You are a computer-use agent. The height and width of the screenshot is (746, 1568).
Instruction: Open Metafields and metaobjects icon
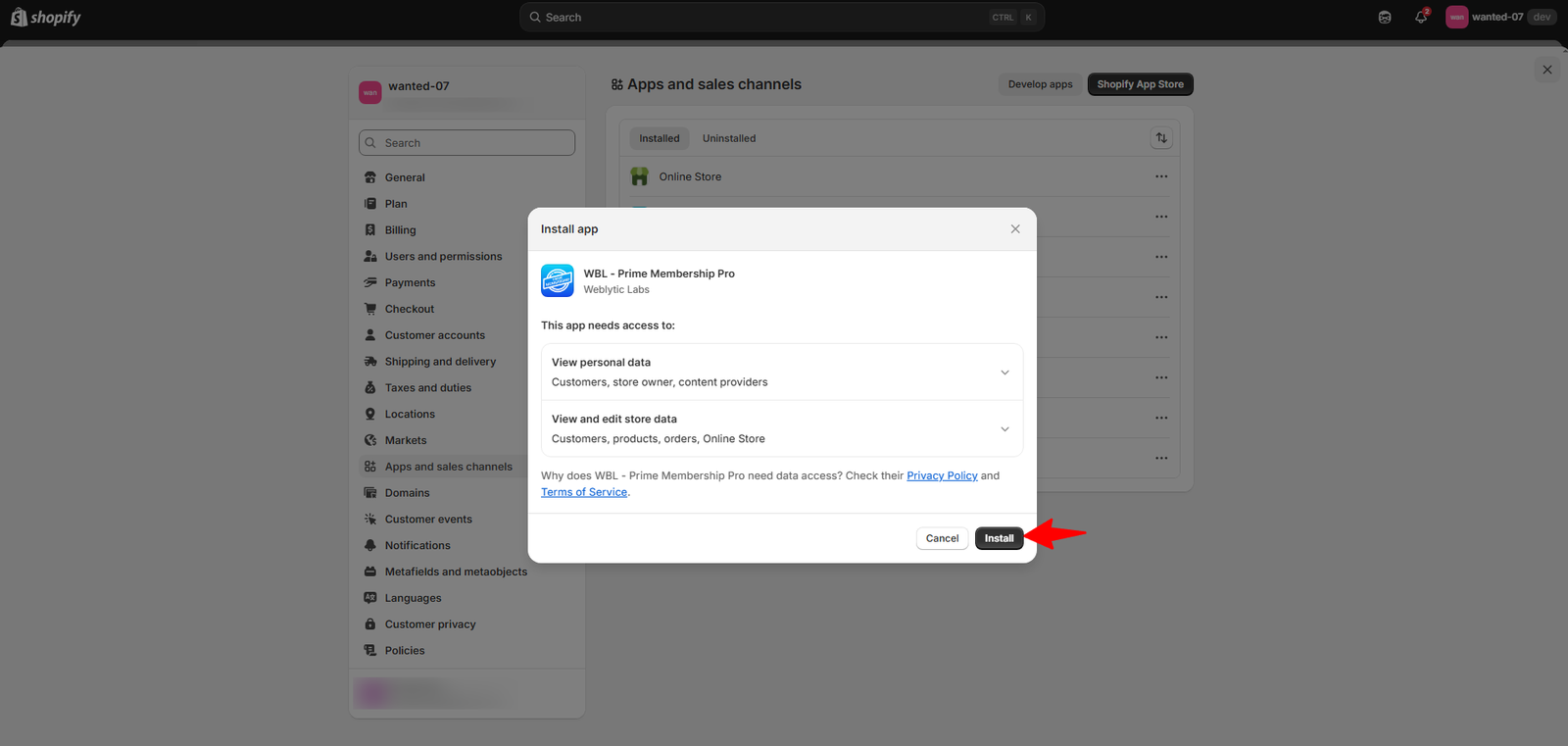click(370, 572)
